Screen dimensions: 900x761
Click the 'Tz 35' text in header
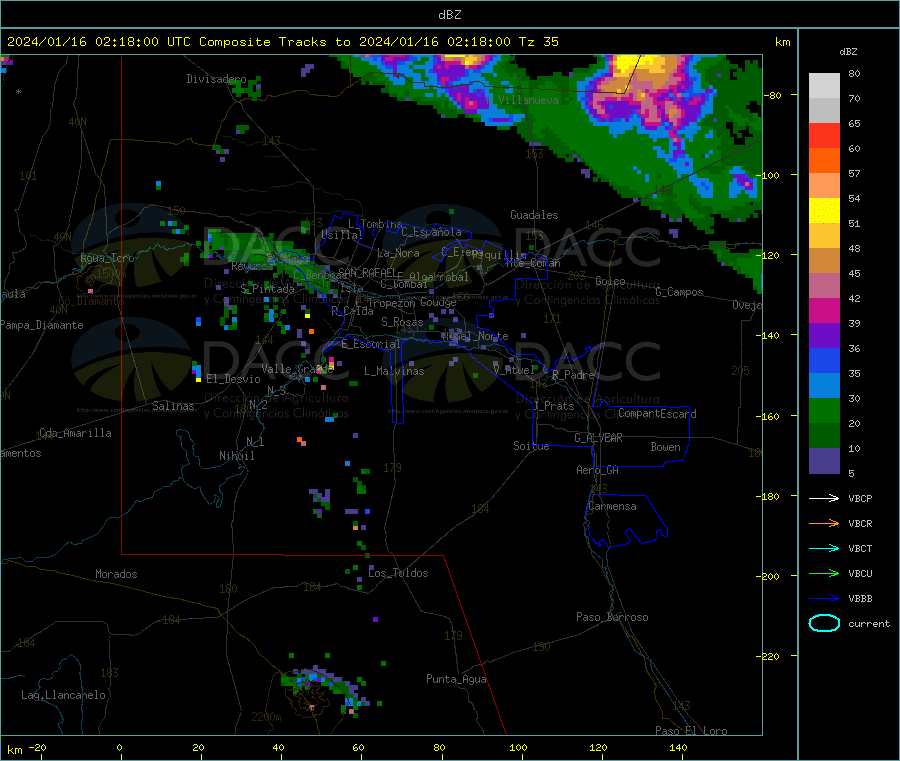pos(538,42)
